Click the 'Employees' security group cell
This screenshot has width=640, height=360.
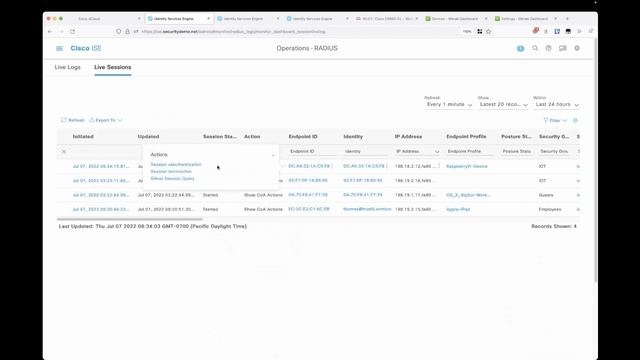[x=550, y=209]
